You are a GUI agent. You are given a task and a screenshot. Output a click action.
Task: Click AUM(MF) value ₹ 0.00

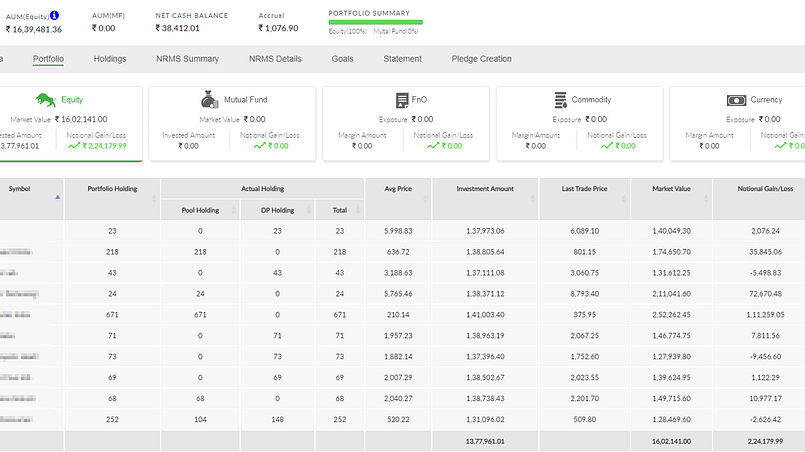104,28
